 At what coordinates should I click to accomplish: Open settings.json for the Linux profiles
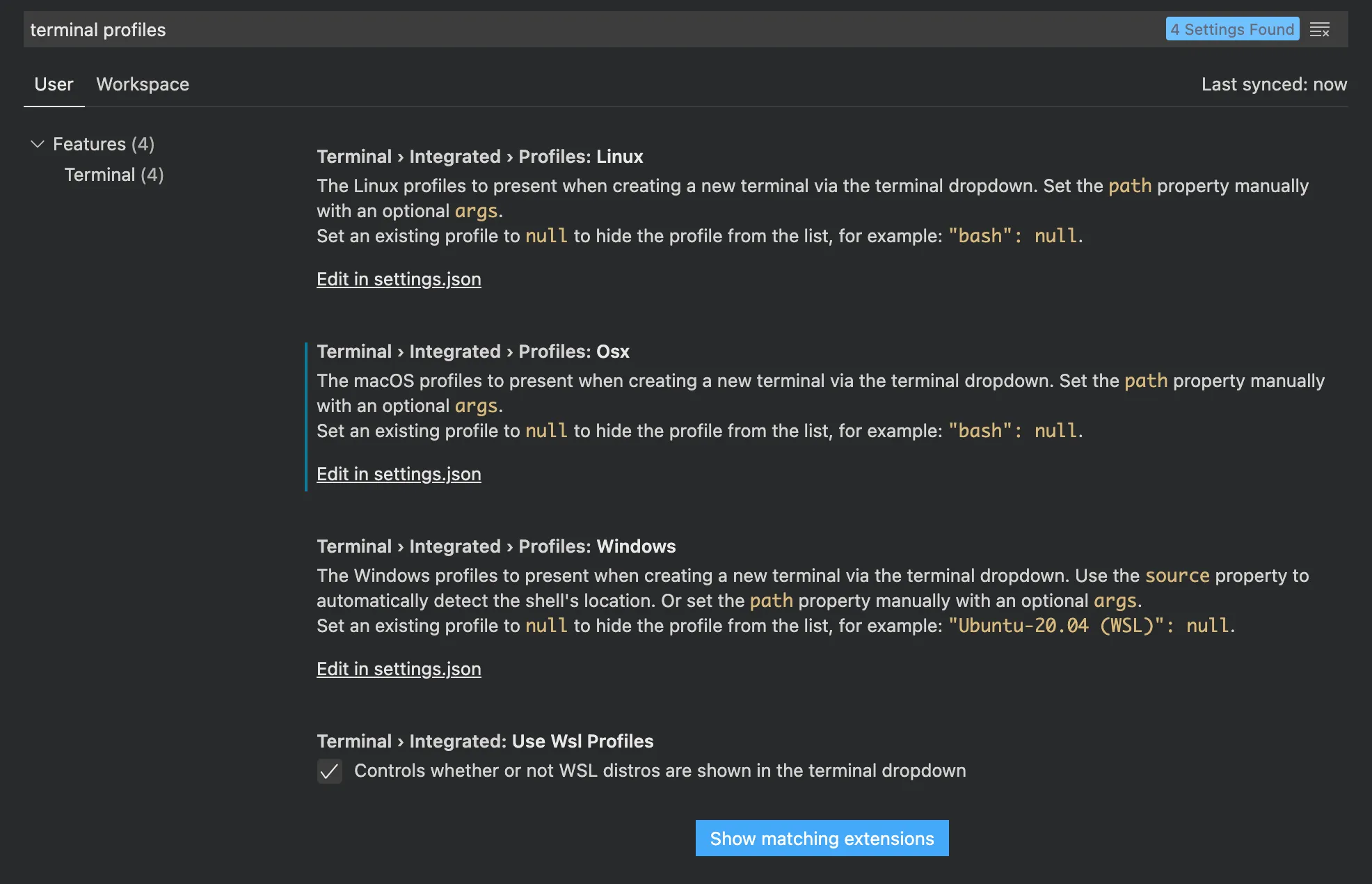click(399, 279)
